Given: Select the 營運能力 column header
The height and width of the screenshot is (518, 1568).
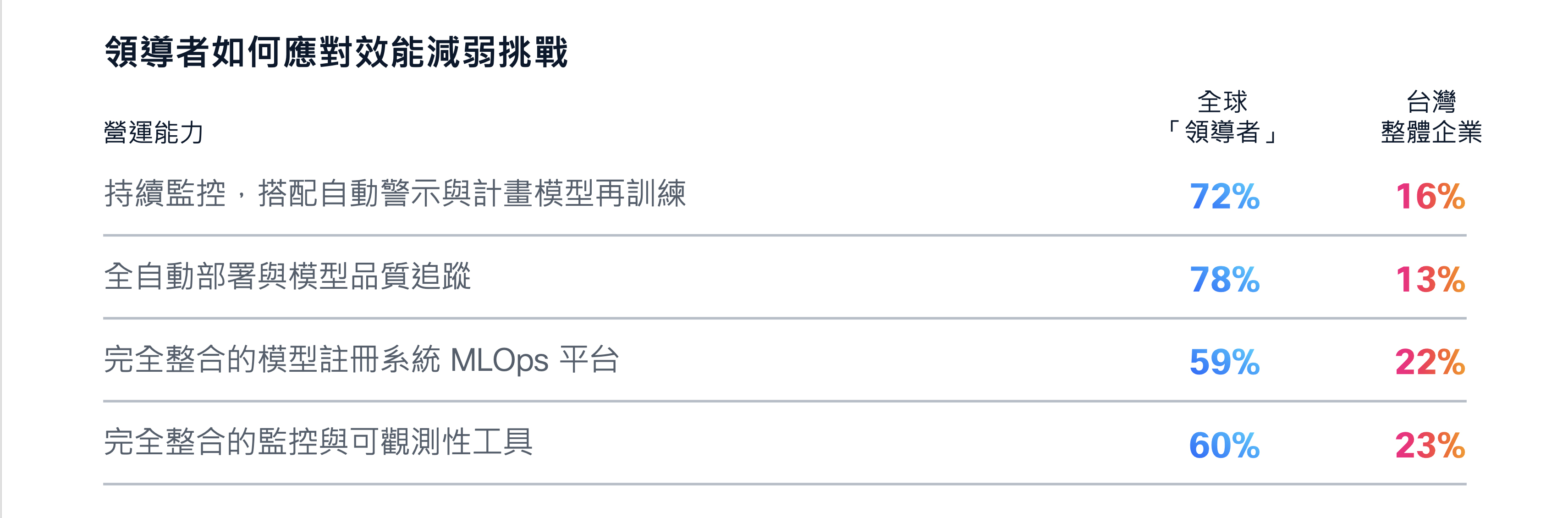Looking at the screenshot, I should [x=154, y=132].
